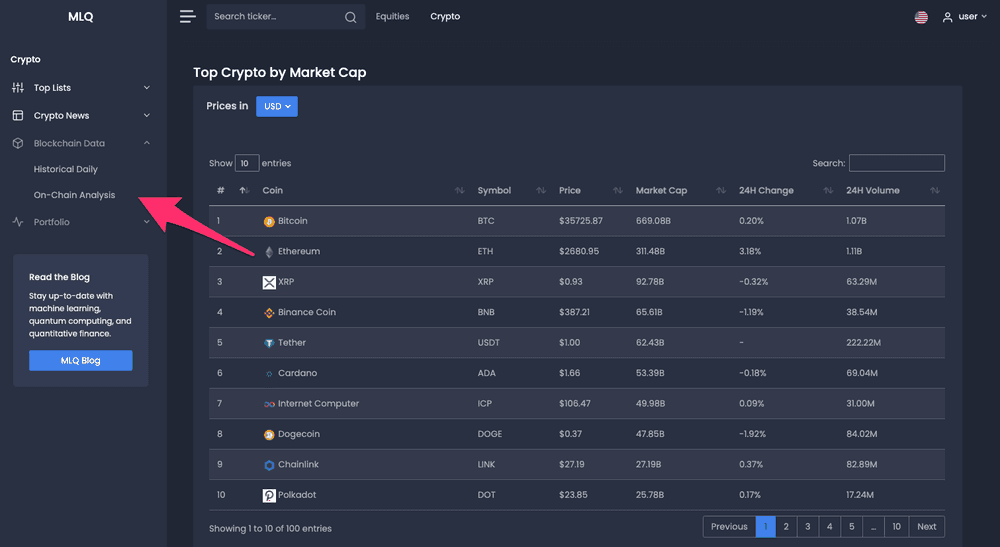Image resolution: width=1000 pixels, height=547 pixels.
Task: Open Historical Daily in the sidebar
Action: (66, 169)
